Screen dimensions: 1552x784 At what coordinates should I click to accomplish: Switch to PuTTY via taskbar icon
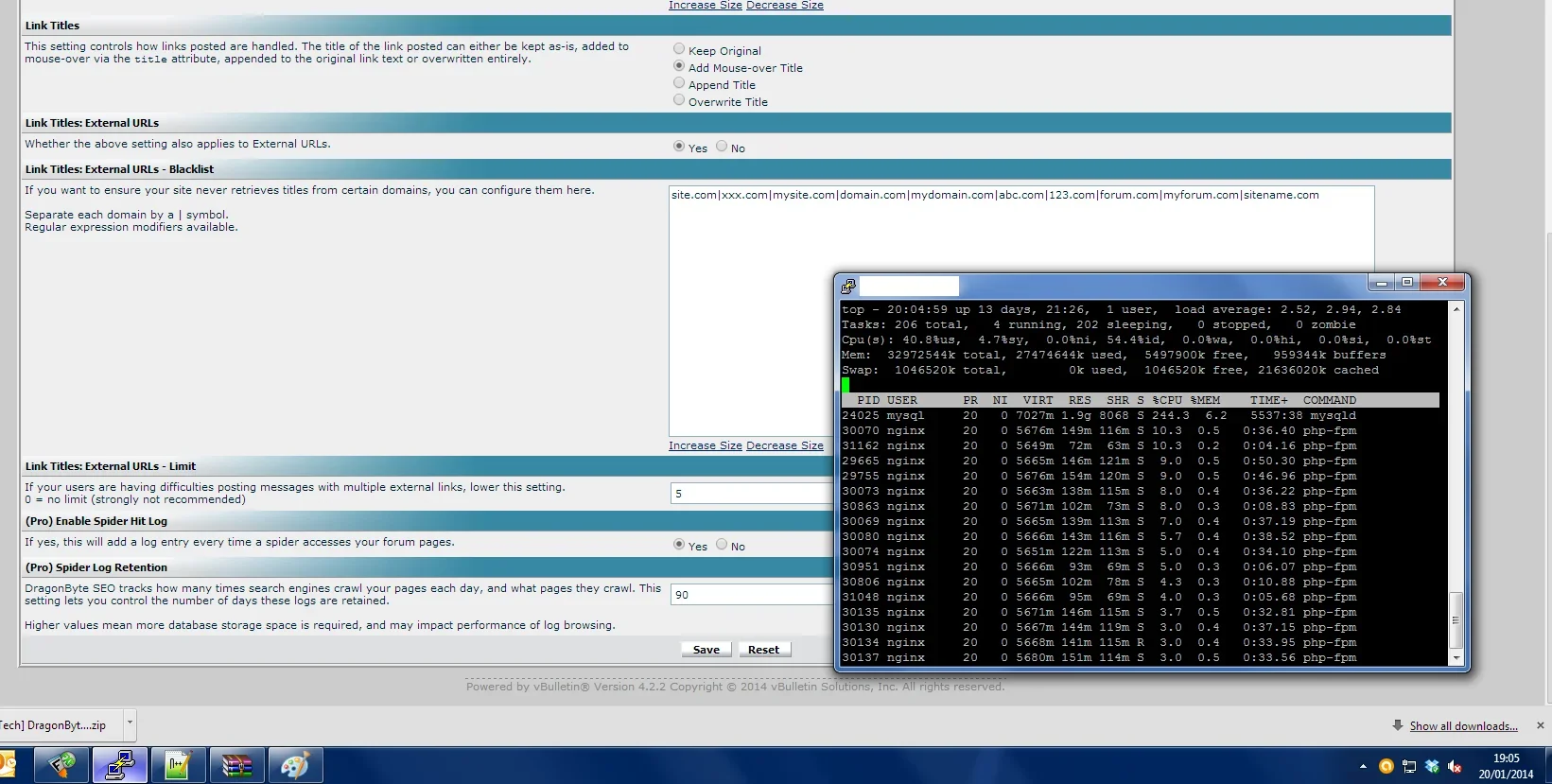[x=119, y=765]
